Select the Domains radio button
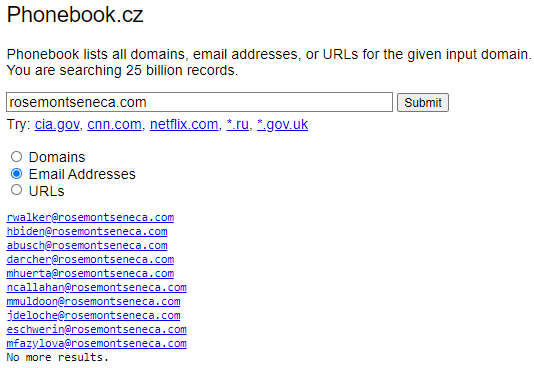The image size is (534, 368). point(16,157)
